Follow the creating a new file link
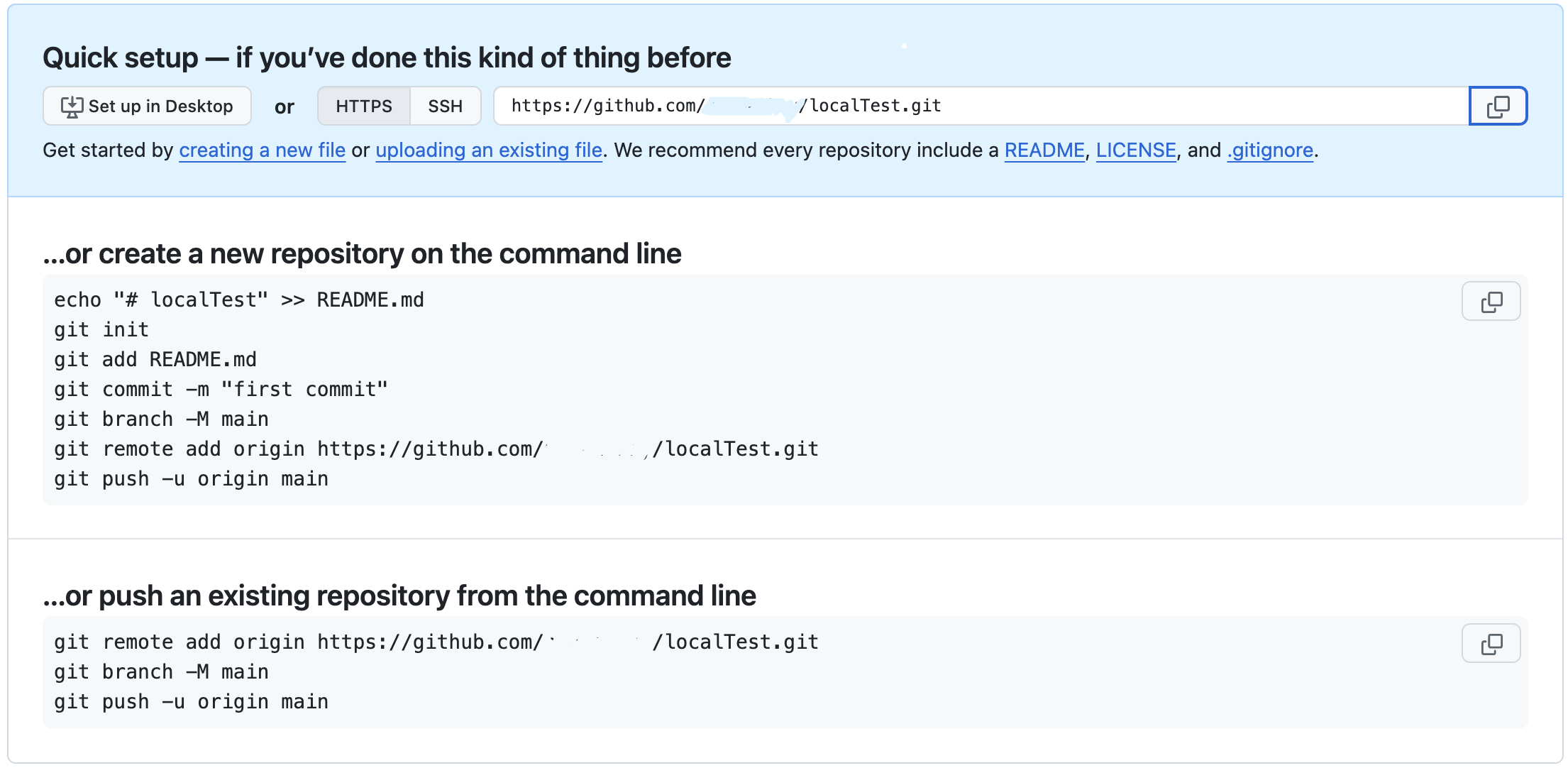Screen dimensions: 1568x768 pyautogui.click(x=262, y=150)
